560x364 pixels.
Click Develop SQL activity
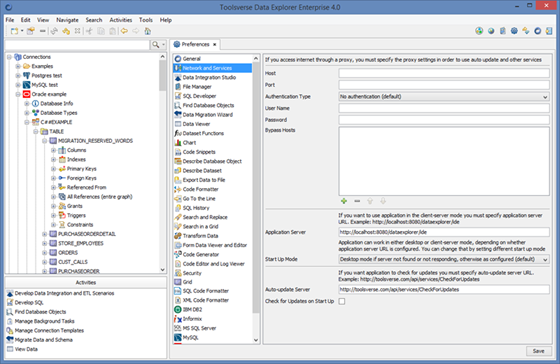(x=29, y=303)
